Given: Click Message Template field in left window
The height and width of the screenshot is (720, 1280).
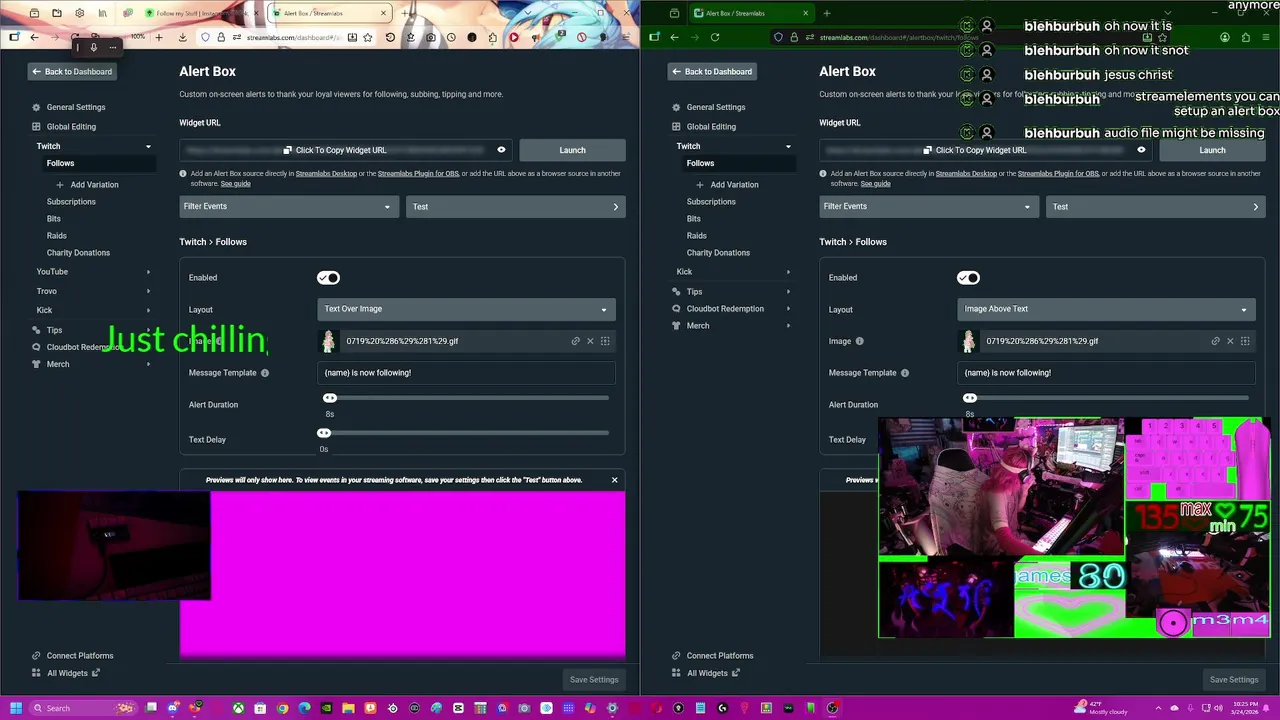Looking at the screenshot, I should click(466, 373).
